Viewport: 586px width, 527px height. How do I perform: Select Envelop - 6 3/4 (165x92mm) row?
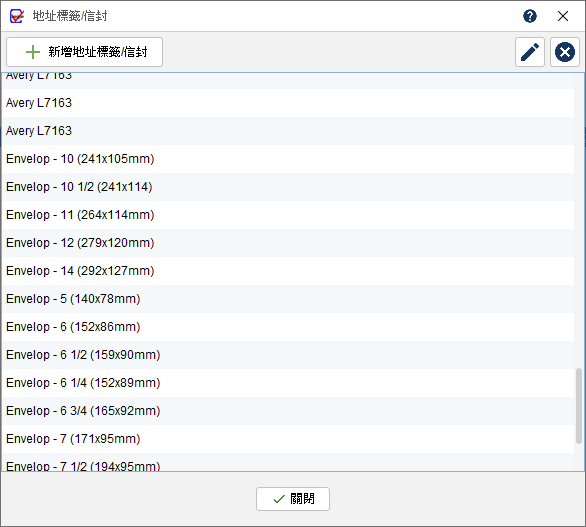[x=288, y=411]
